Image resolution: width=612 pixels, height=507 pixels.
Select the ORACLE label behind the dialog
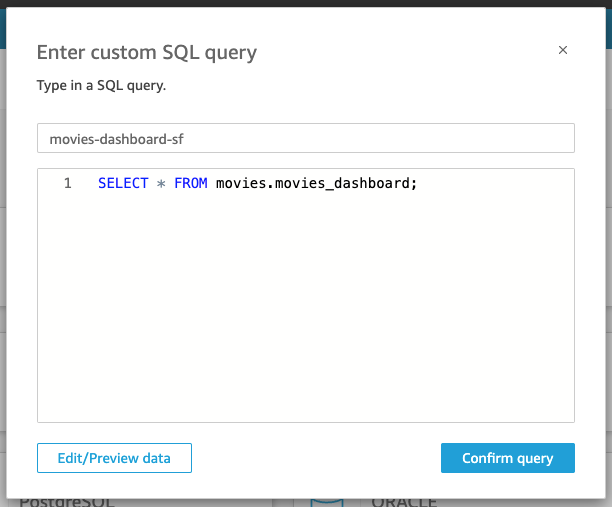coord(404,500)
